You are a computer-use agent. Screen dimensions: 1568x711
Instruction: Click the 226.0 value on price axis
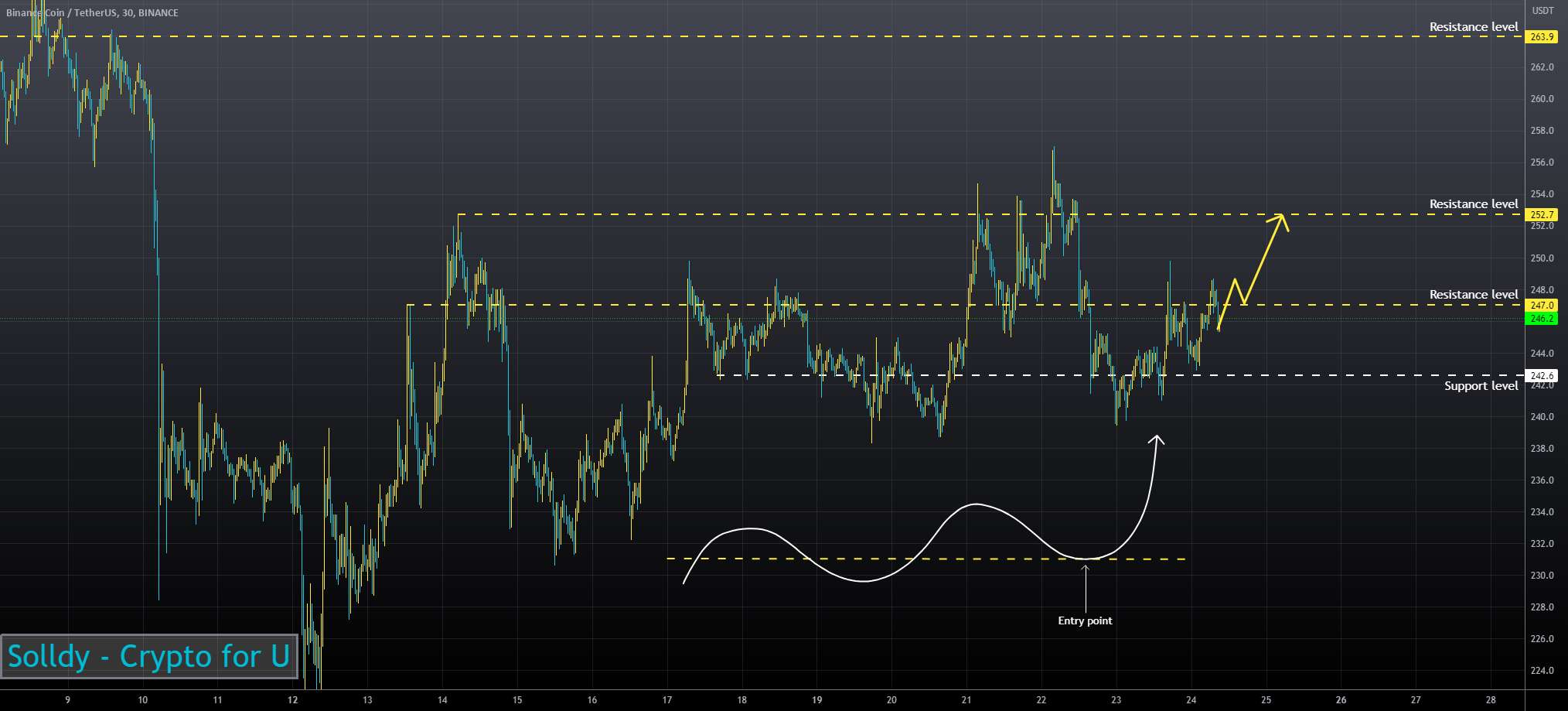(1542, 639)
